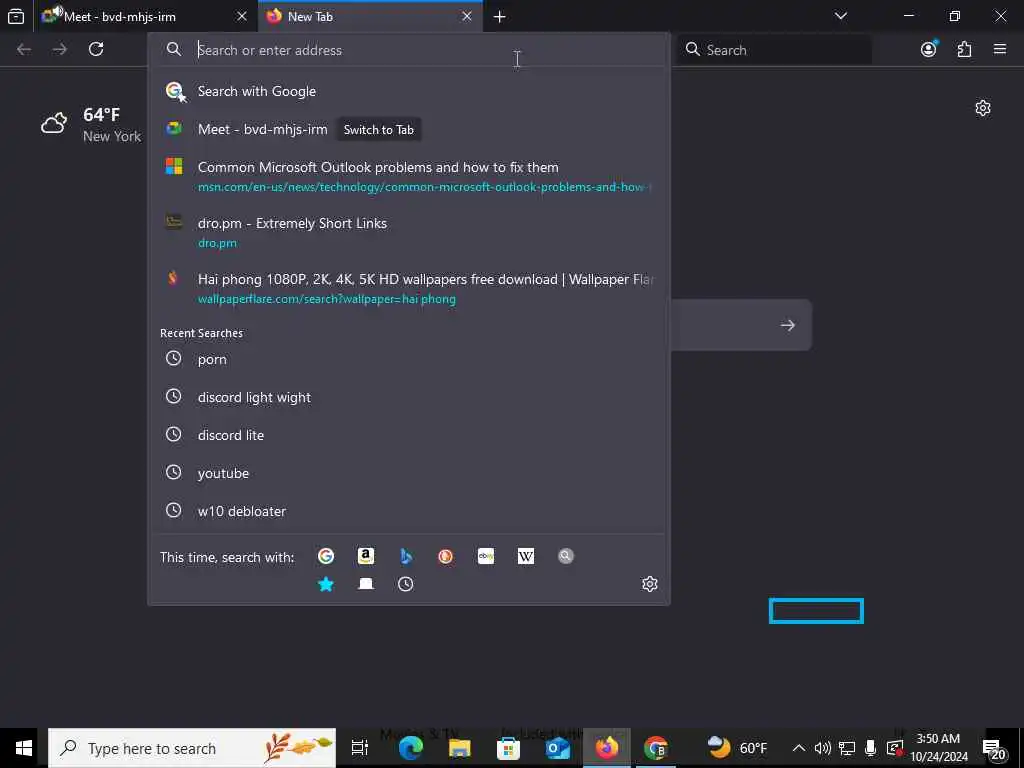Open dro.pm - Extremely Short Links suggestion
This screenshot has height=768, width=1024.
point(409,232)
